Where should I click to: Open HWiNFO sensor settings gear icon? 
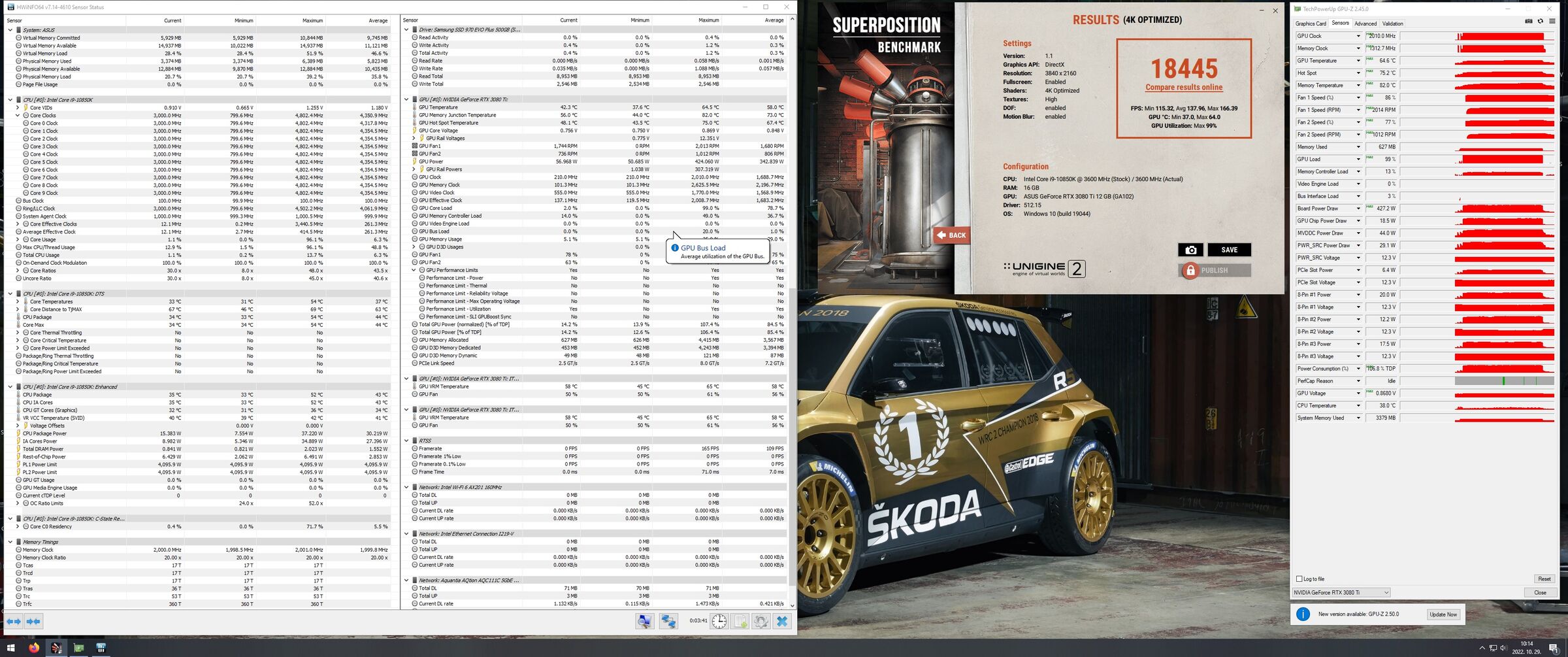tap(761, 621)
